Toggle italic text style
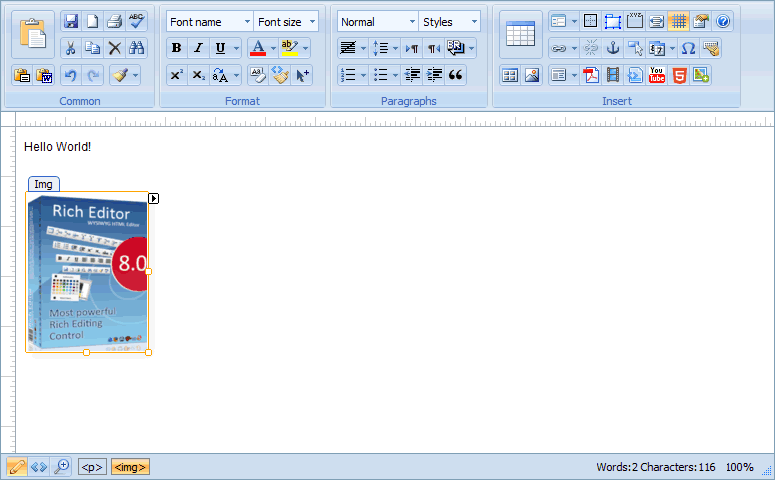 point(198,48)
